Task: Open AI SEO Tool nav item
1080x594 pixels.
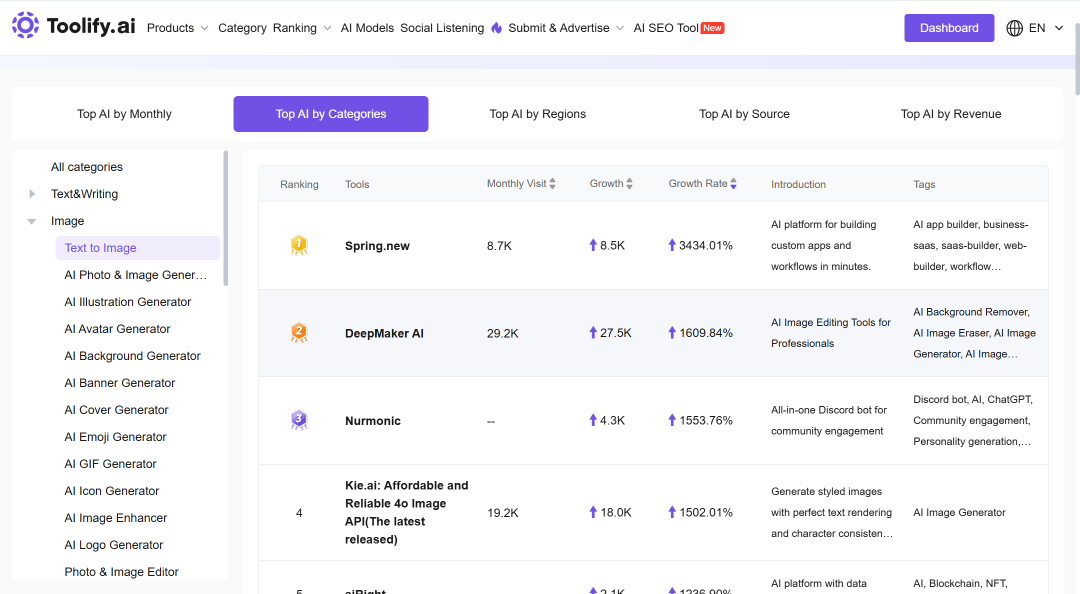Action: point(666,28)
